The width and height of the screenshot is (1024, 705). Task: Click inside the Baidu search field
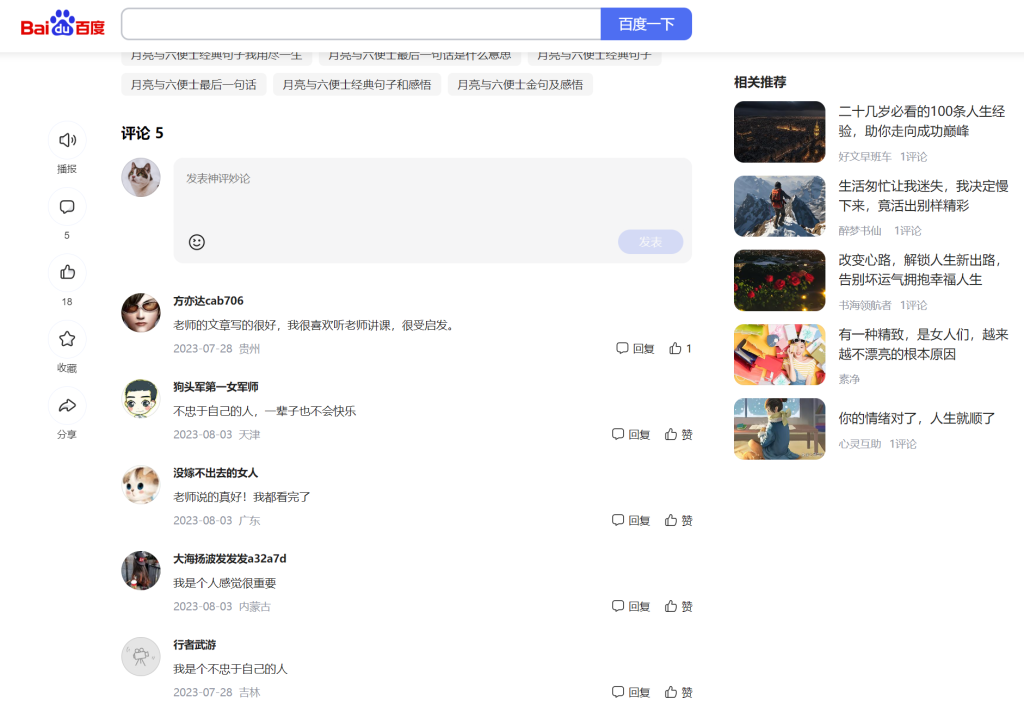360,24
